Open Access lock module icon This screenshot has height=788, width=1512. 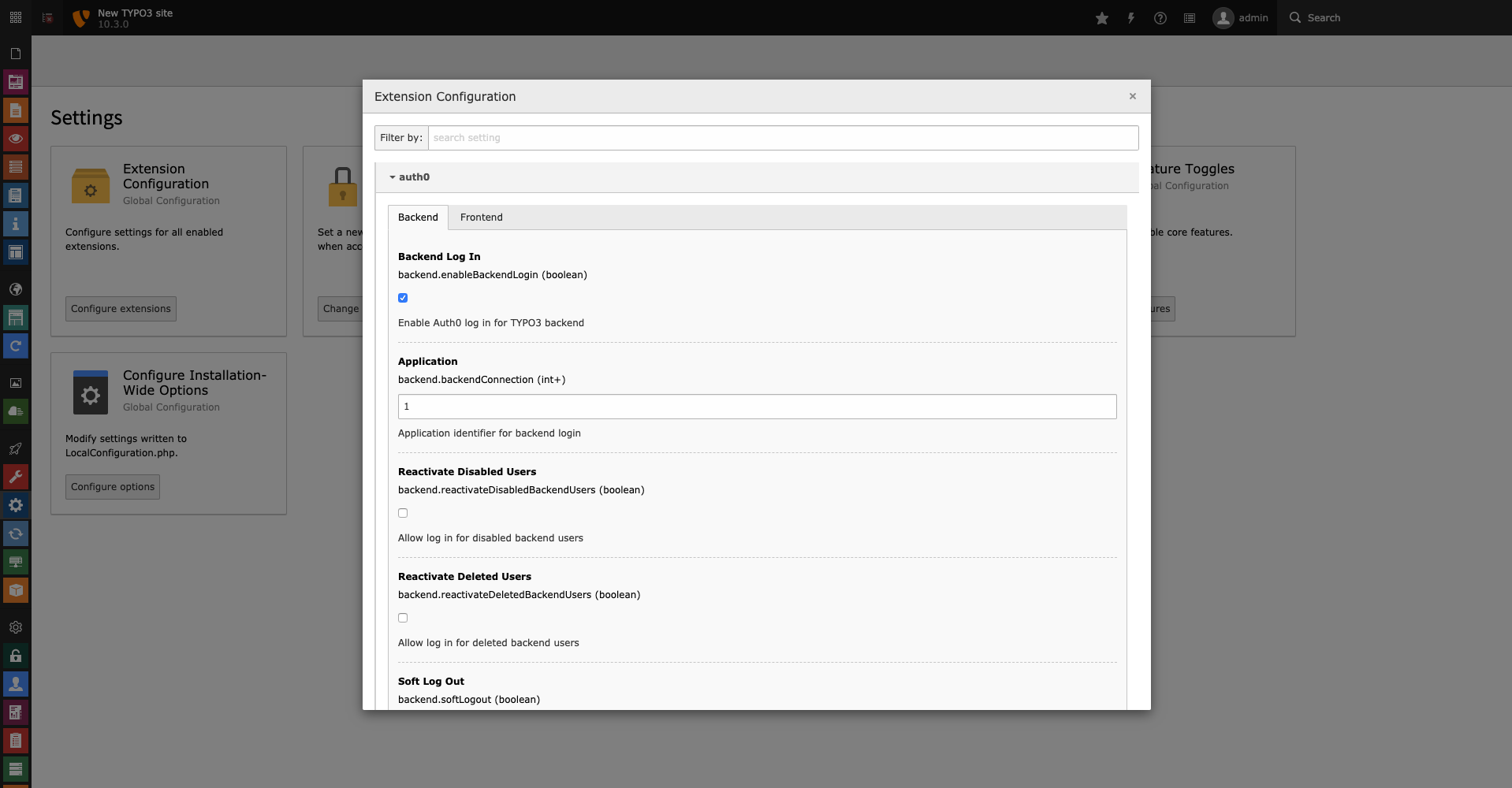pyautogui.click(x=16, y=656)
